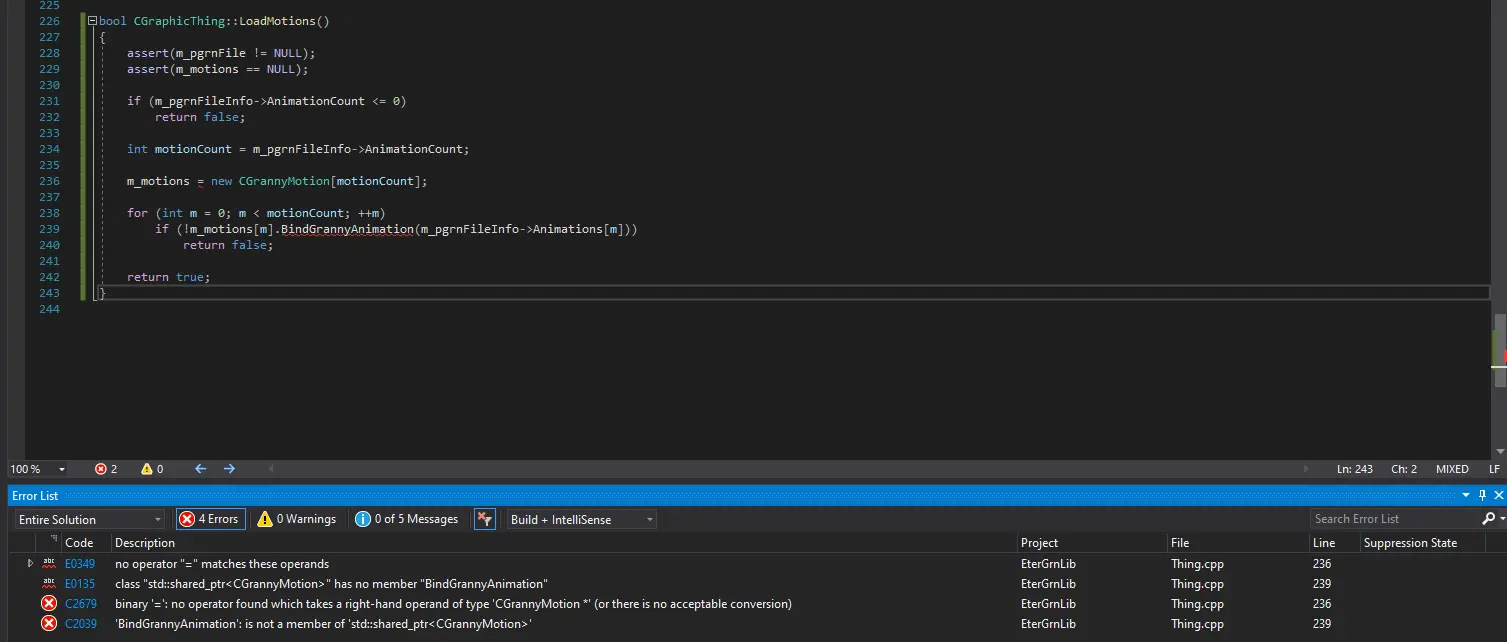Collapse the LoadMotions function outline
Screen dimensions: 1507x642
pyautogui.click(x=92, y=21)
